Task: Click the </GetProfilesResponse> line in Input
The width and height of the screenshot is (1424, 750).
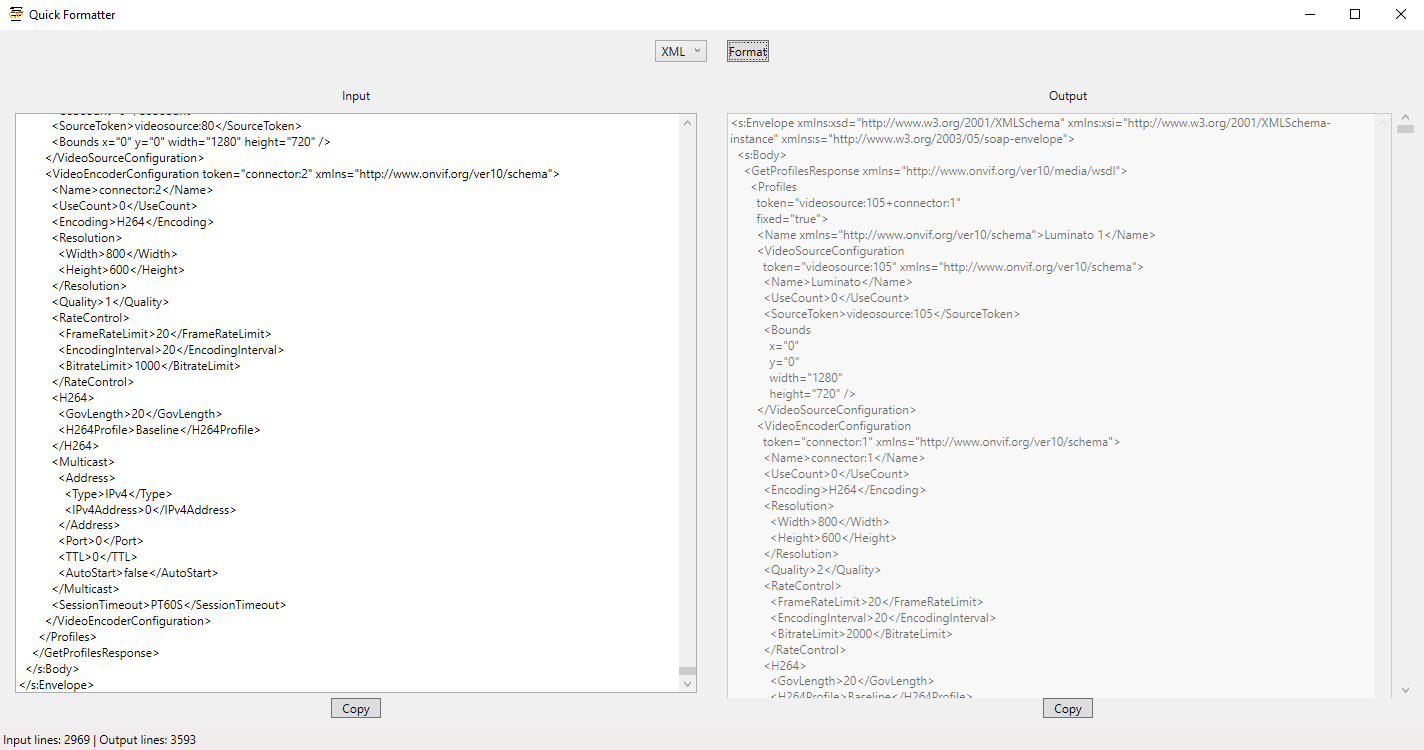Action: tap(95, 653)
